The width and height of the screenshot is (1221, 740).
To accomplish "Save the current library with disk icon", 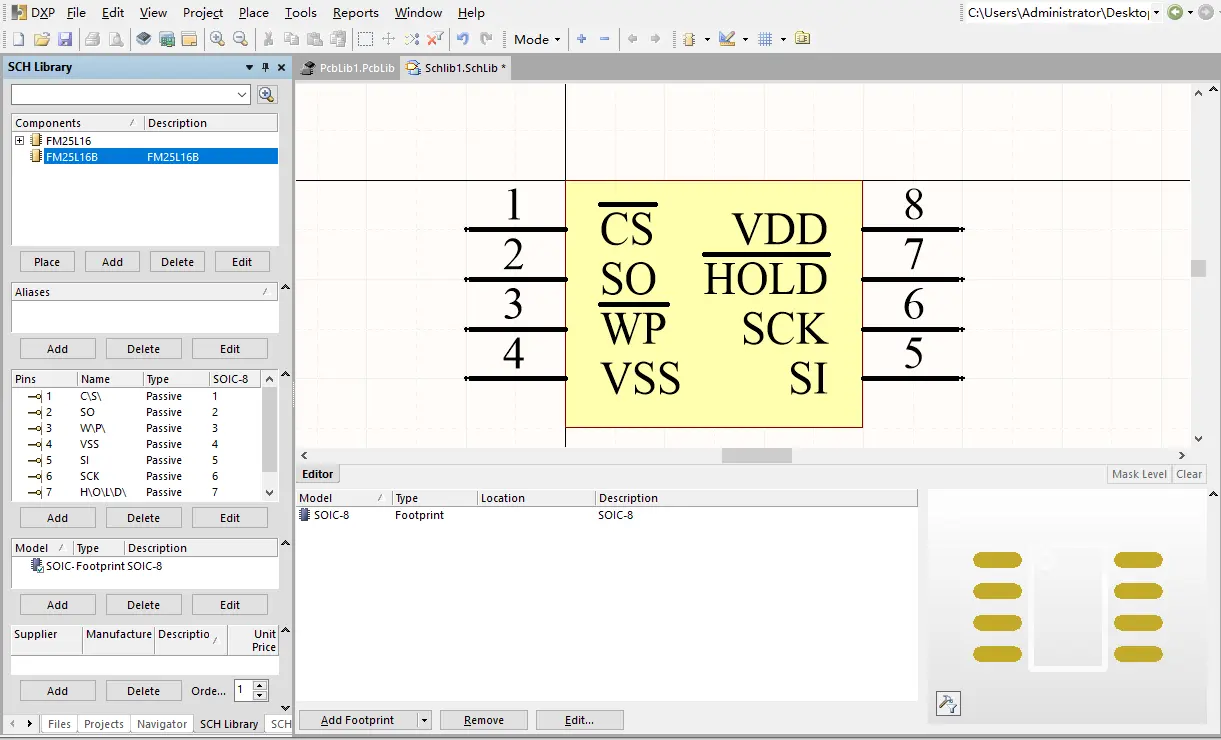I will click(65, 39).
